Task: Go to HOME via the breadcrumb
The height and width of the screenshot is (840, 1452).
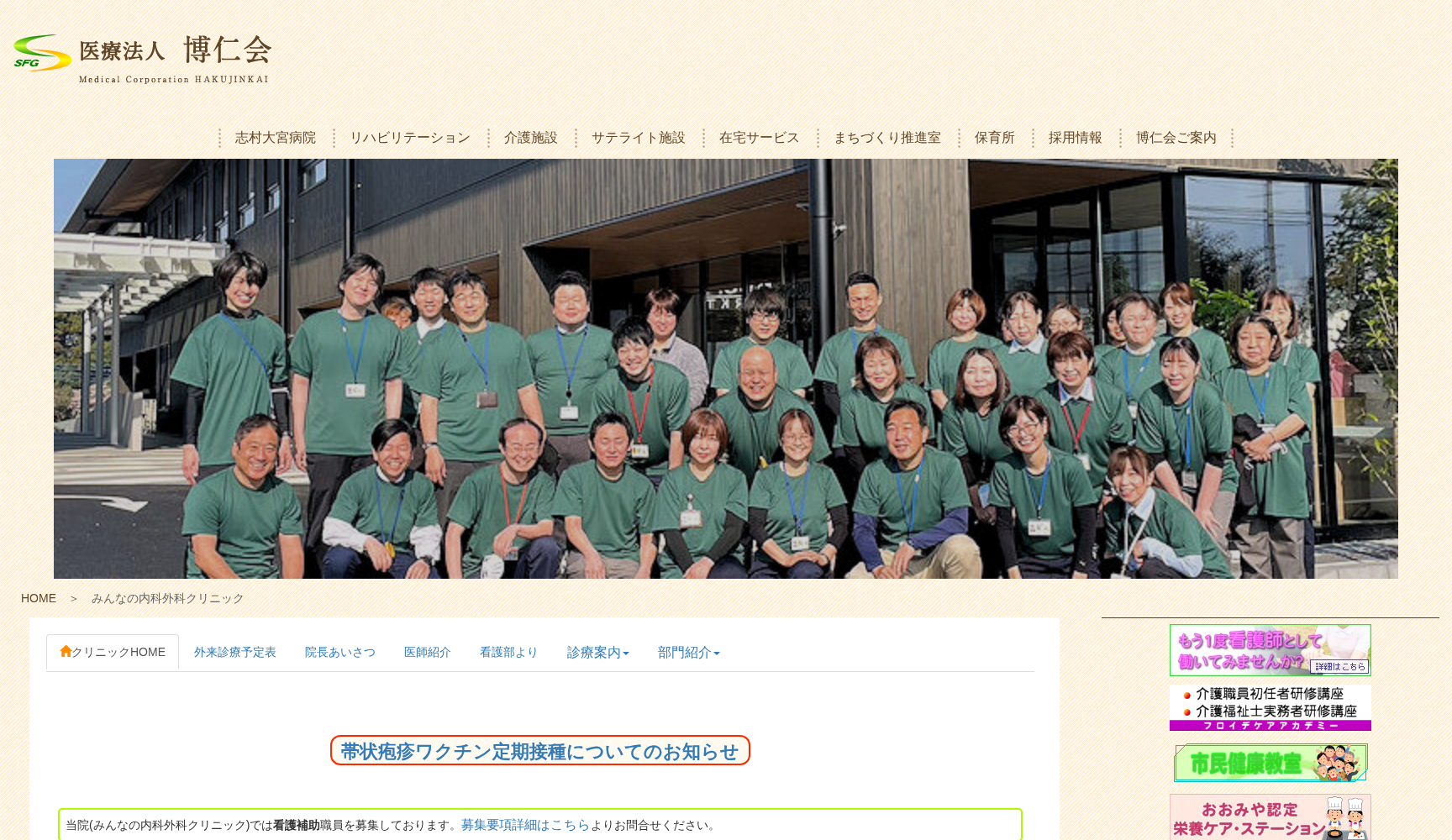Action: 39,597
